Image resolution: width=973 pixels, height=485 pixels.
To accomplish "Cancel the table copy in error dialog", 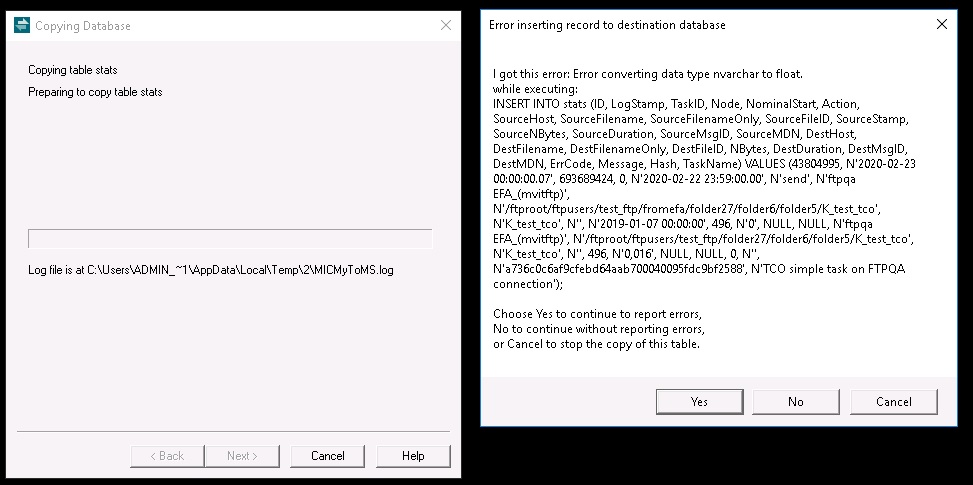I will [x=893, y=401].
